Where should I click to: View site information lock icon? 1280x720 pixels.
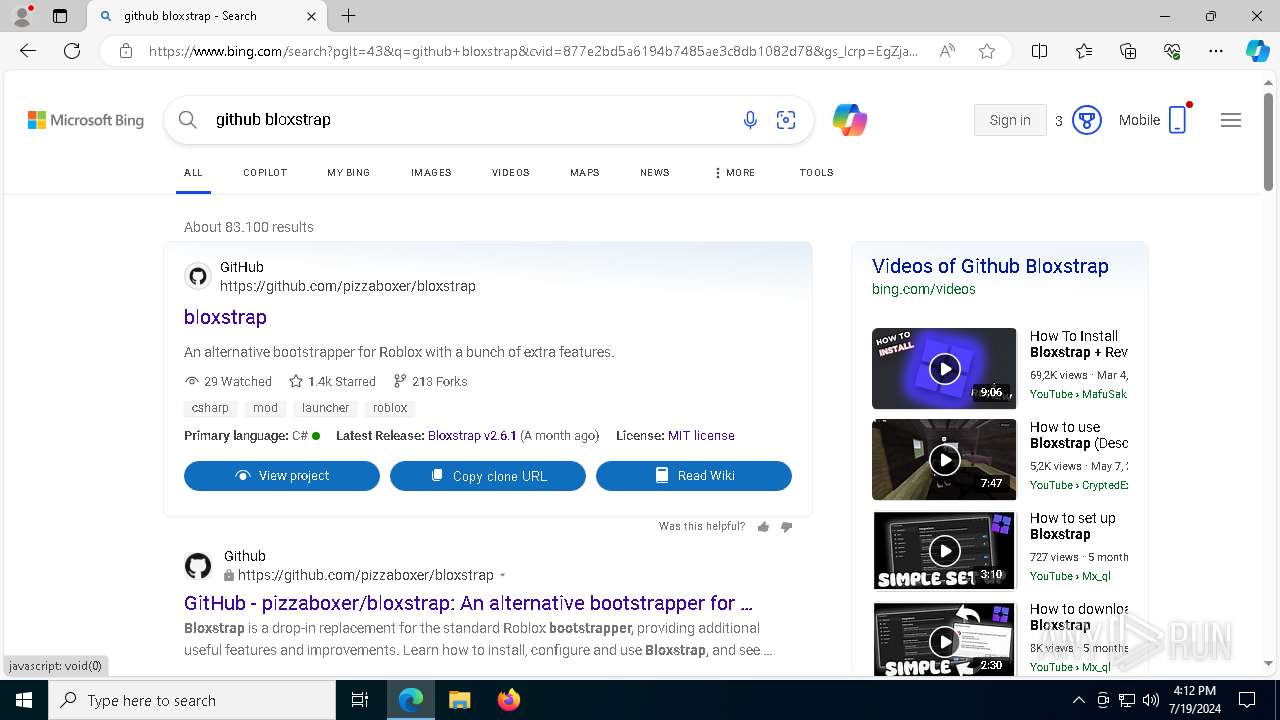point(126,51)
